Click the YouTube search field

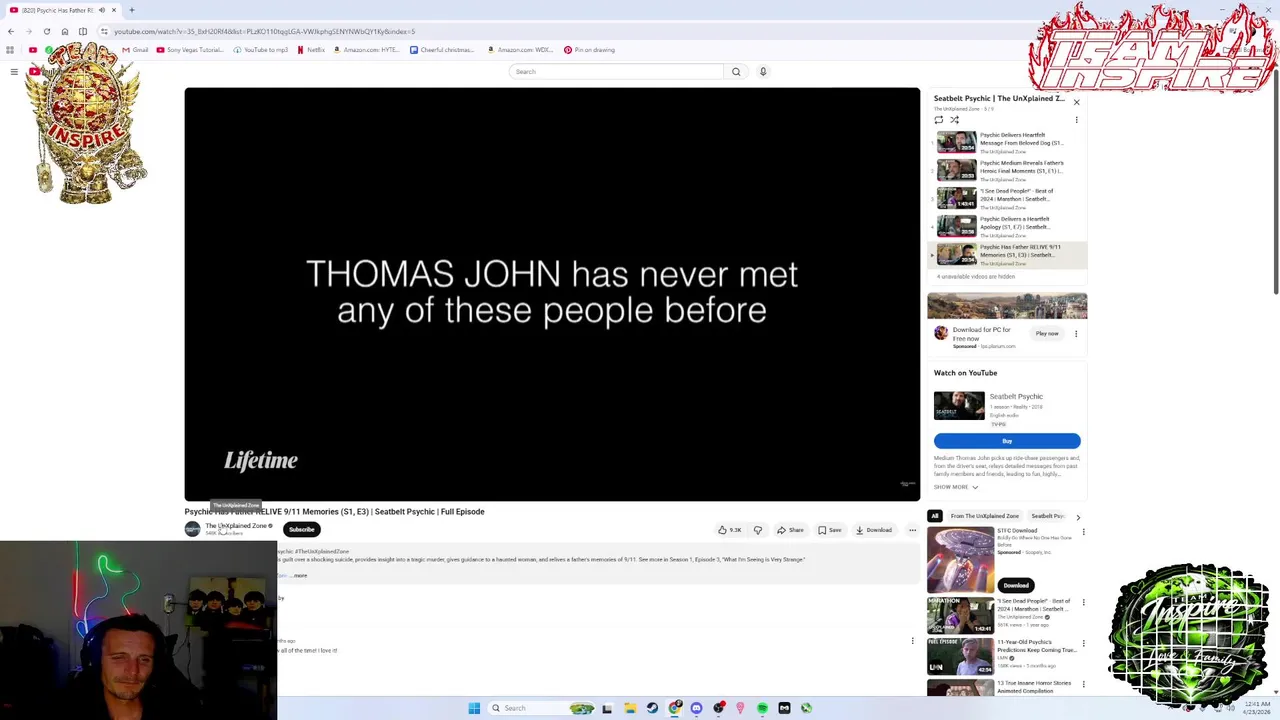click(616, 72)
